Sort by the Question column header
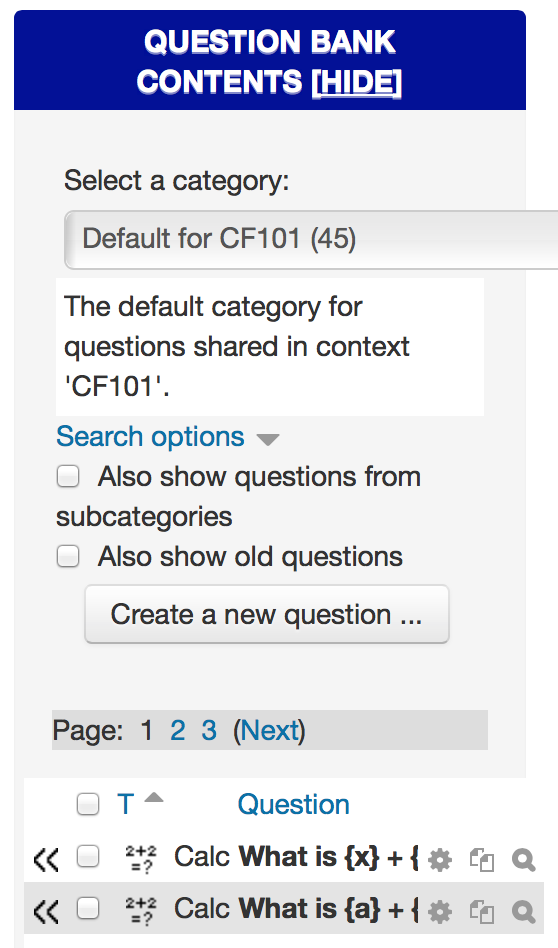 (293, 805)
